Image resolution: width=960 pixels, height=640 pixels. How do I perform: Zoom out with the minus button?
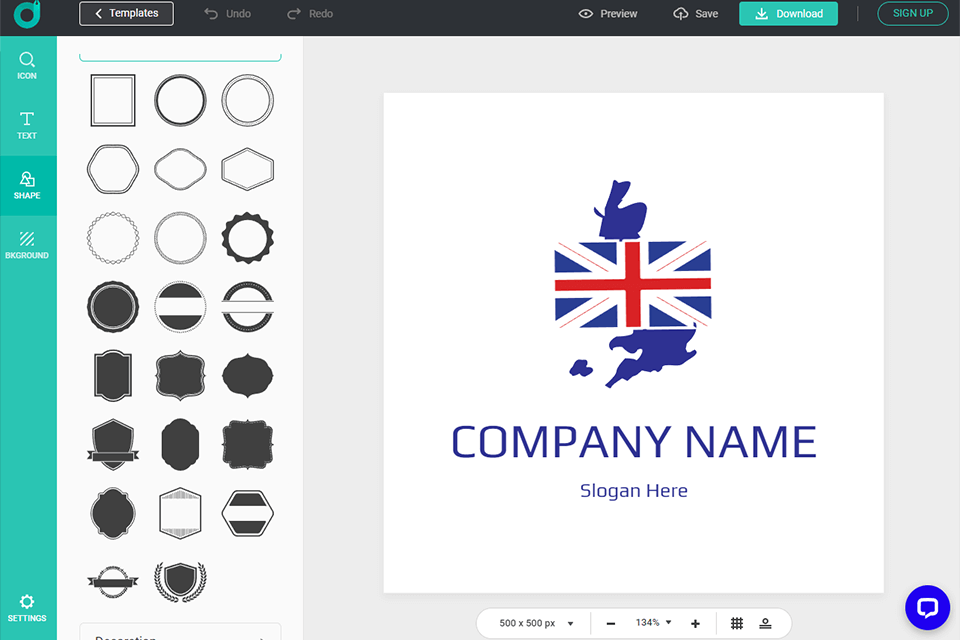pos(610,623)
